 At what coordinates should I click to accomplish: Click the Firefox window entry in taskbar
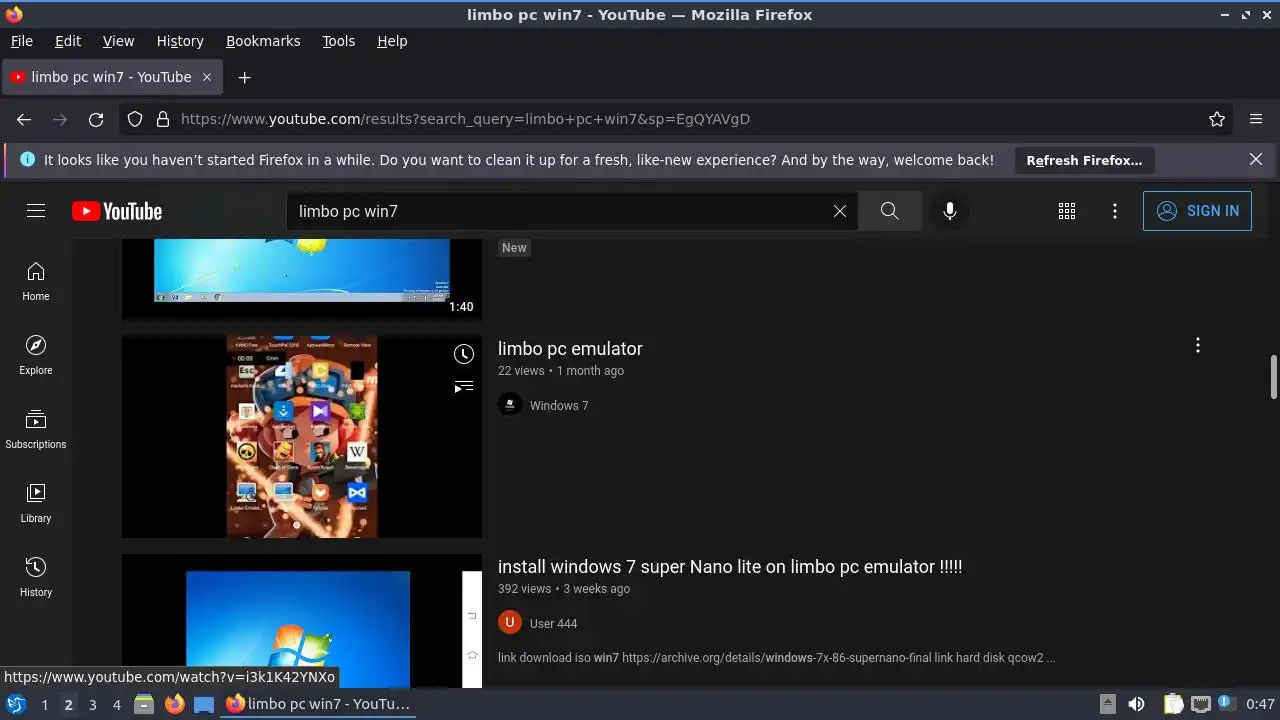click(317, 704)
